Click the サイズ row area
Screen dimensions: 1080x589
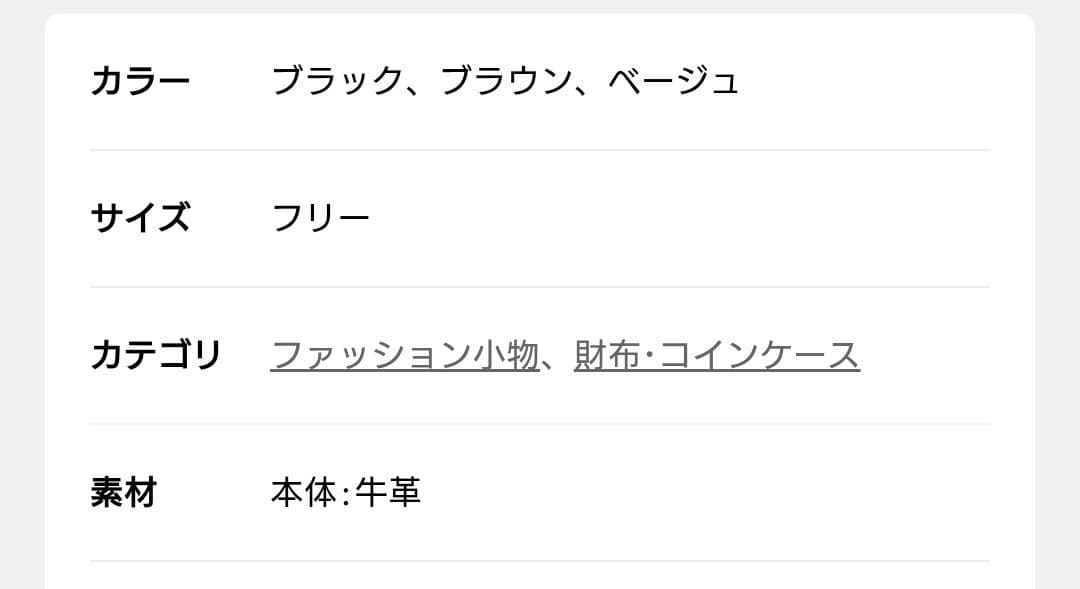[540, 216]
